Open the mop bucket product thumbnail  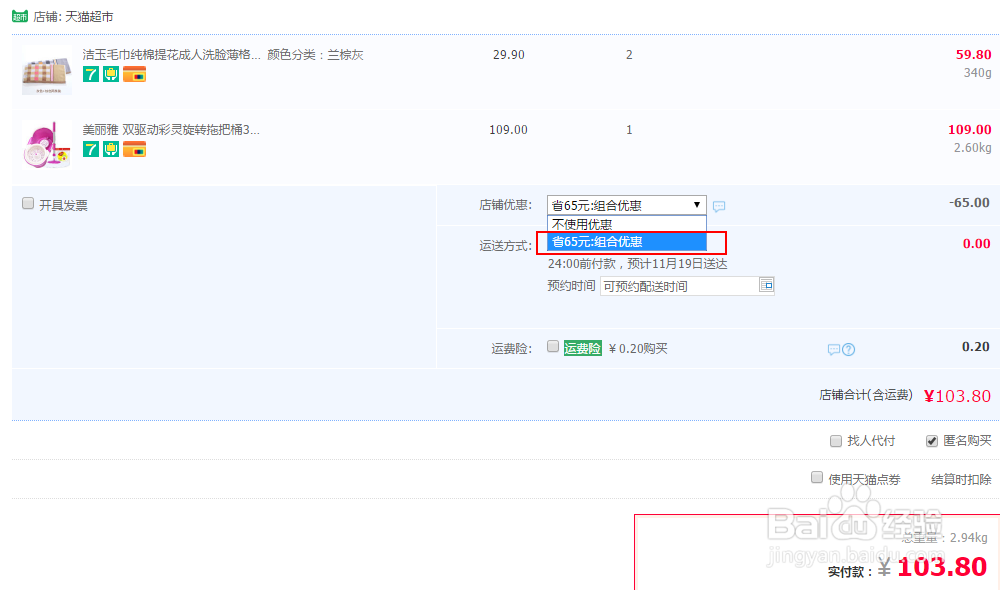point(47,145)
